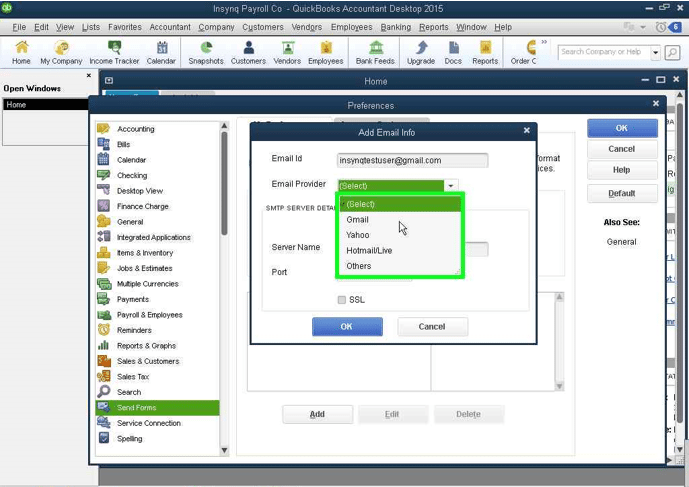Open Customers center icon
689x487 pixels.
pyautogui.click(x=248, y=52)
